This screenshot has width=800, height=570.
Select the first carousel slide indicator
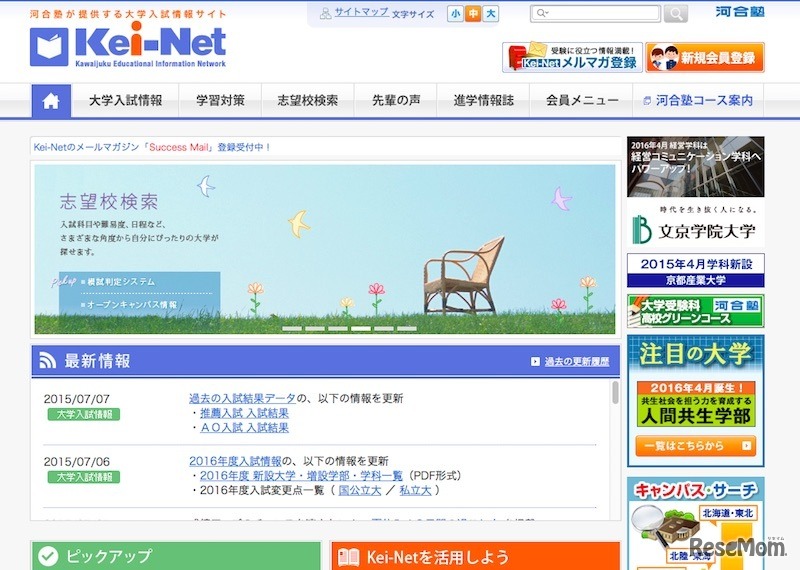[x=292, y=329]
